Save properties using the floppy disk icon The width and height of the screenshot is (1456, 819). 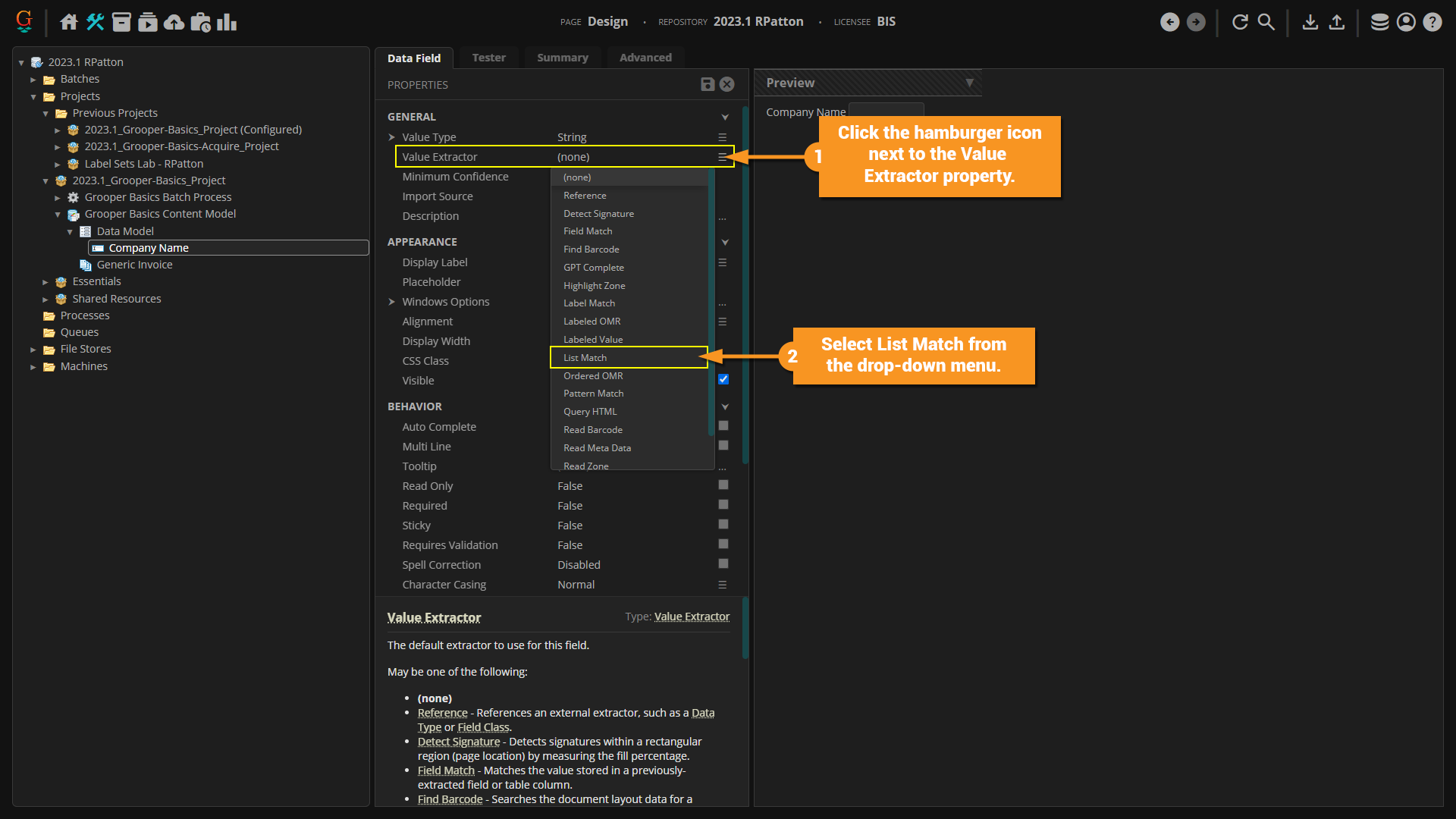[x=708, y=84]
